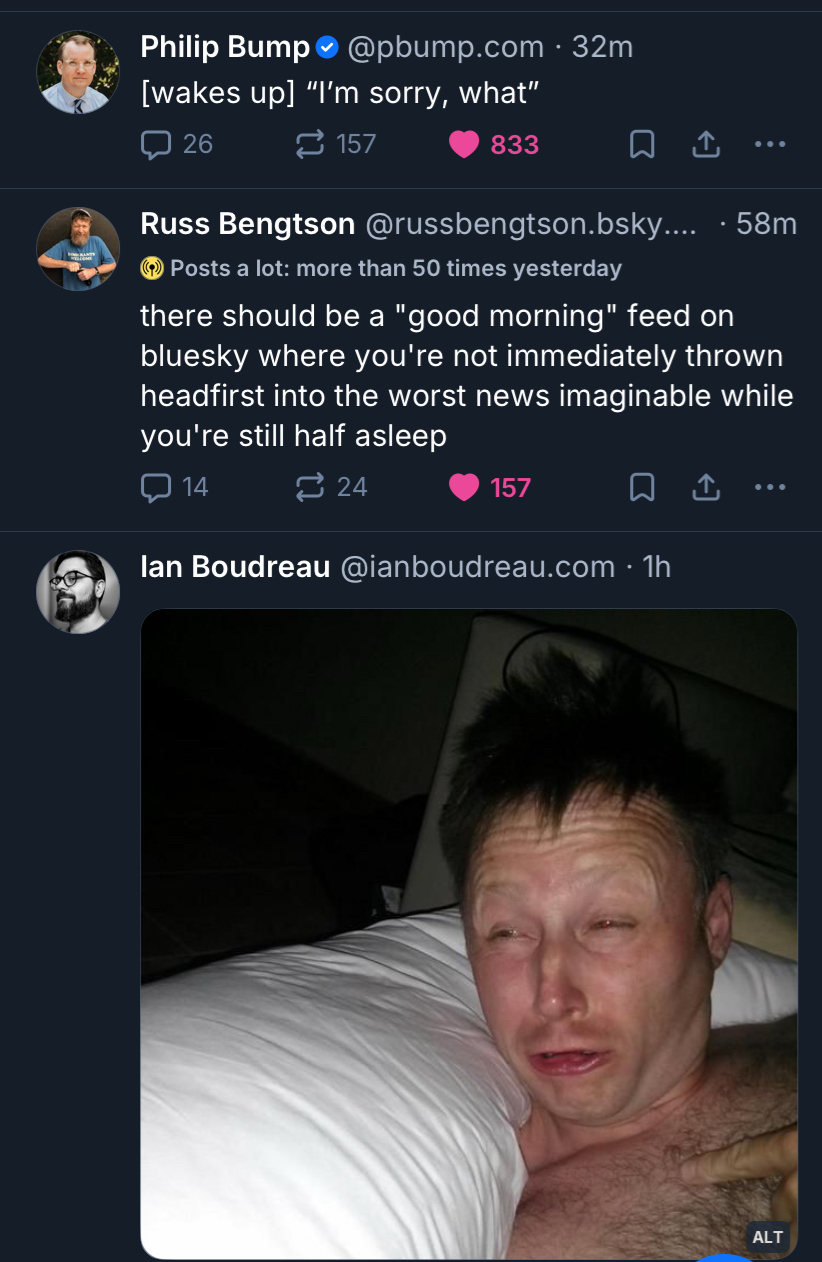Bookmark Philip Bump's post

pos(642,146)
